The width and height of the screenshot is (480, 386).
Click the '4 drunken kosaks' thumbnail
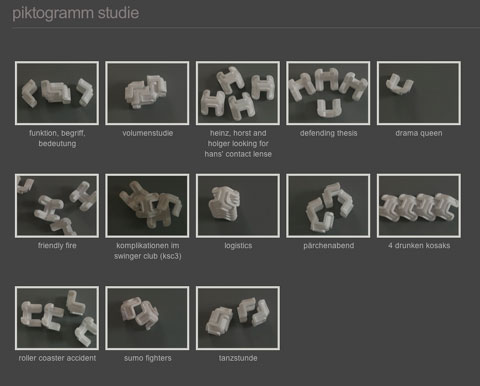pyautogui.click(x=419, y=206)
